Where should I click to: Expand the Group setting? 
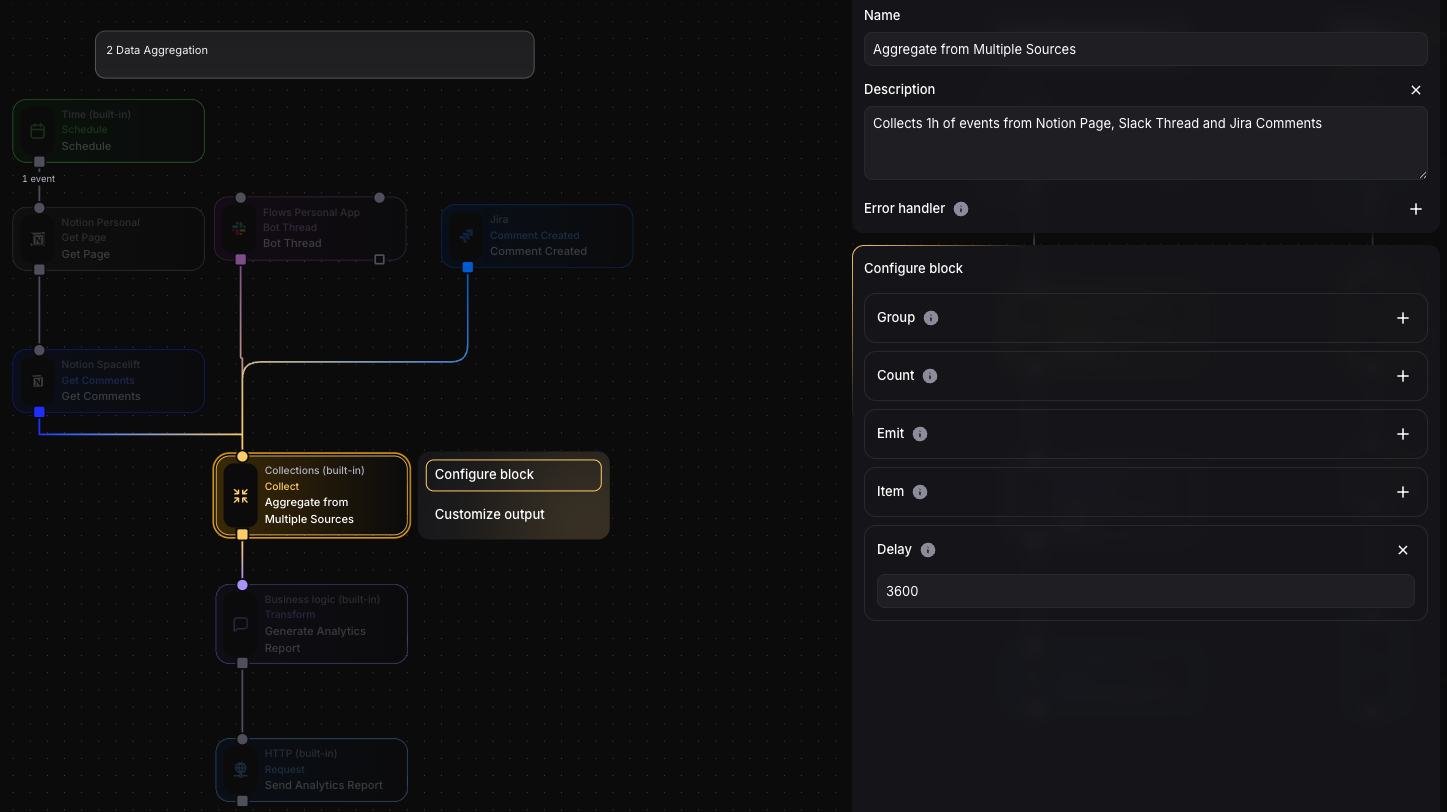click(1402, 318)
